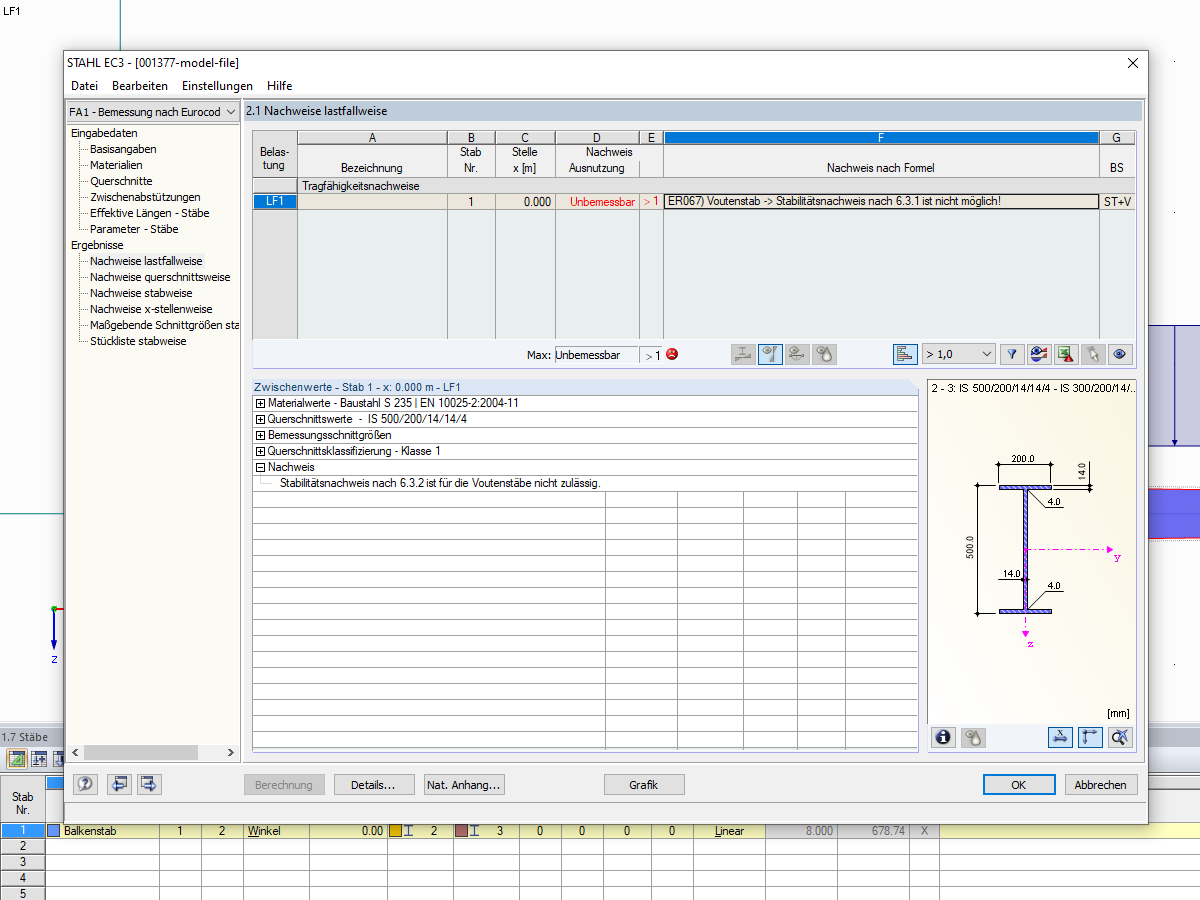This screenshot has height=900, width=1200.
Task: Select Effektive Längen - Stäbe
Action: click(149, 213)
